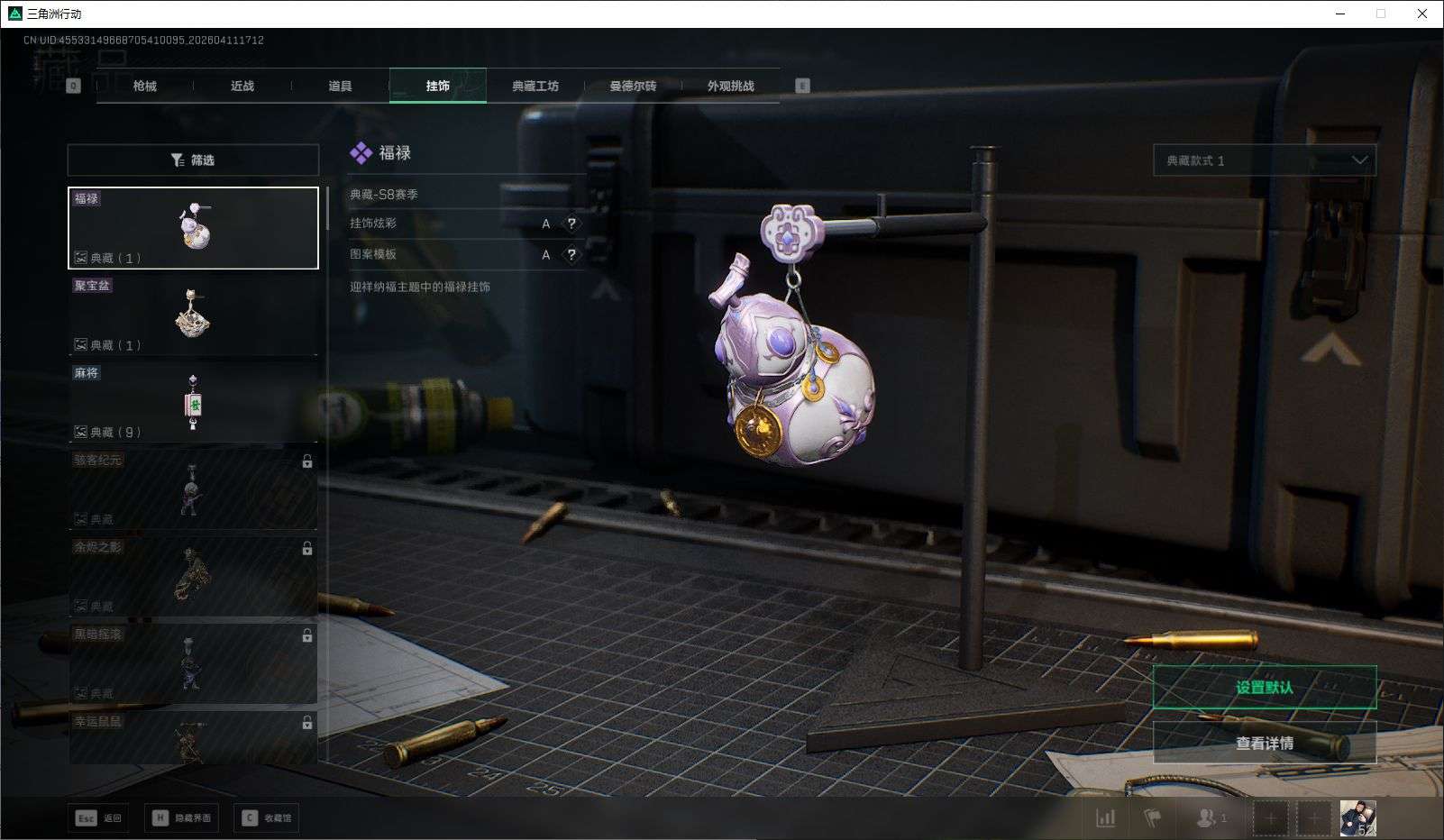1444x840 pixels.
Task: Click the help icon next to 挂饰炫彩
Action: [571, 224]
